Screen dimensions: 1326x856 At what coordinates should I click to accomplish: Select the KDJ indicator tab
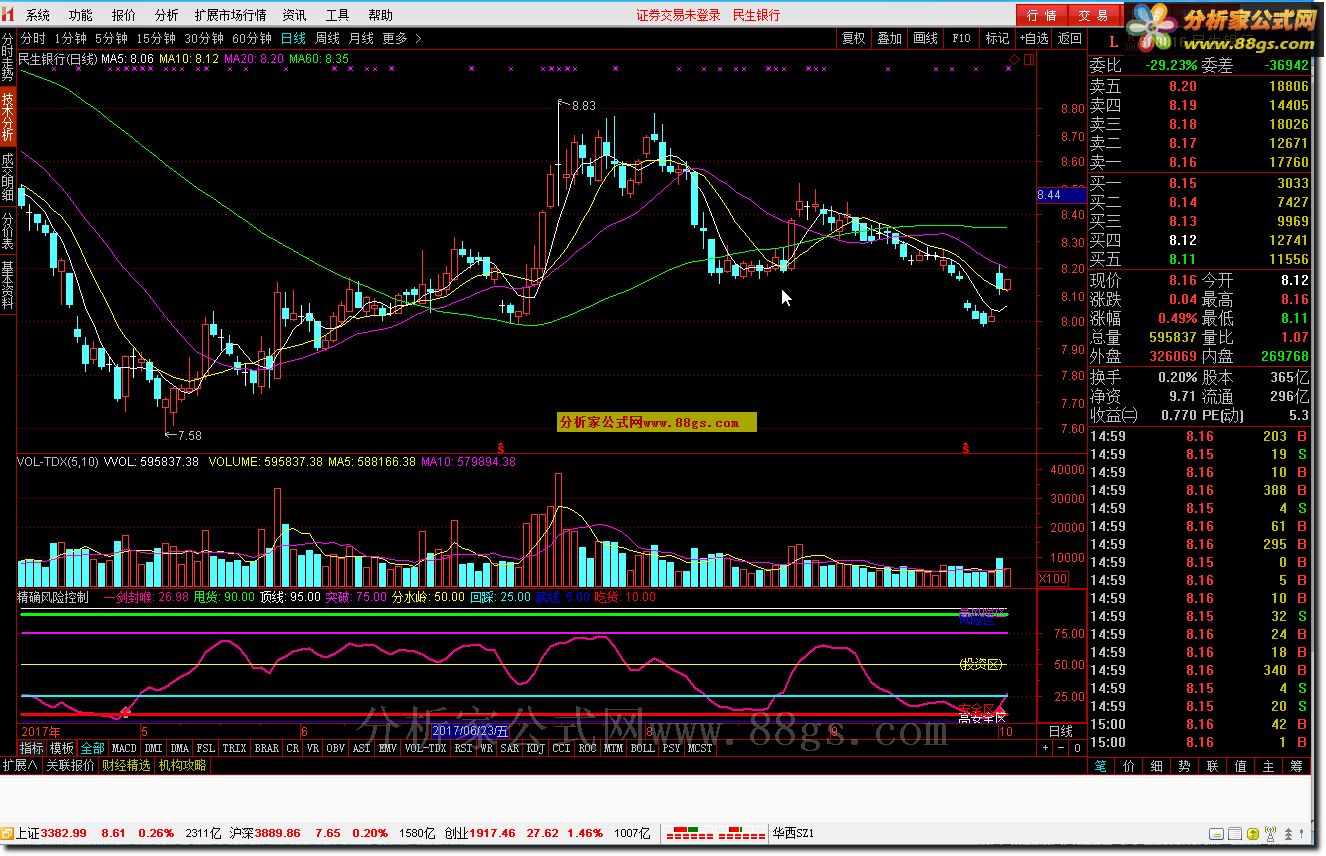[535, 748]
